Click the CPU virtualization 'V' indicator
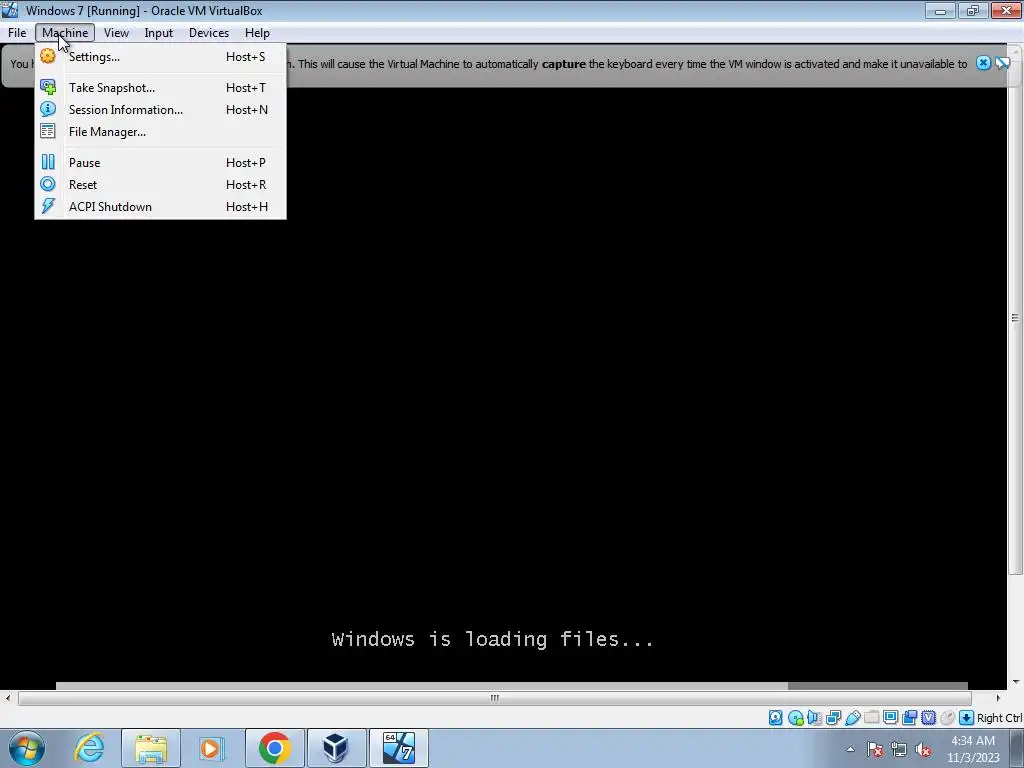 pos(928,718)
